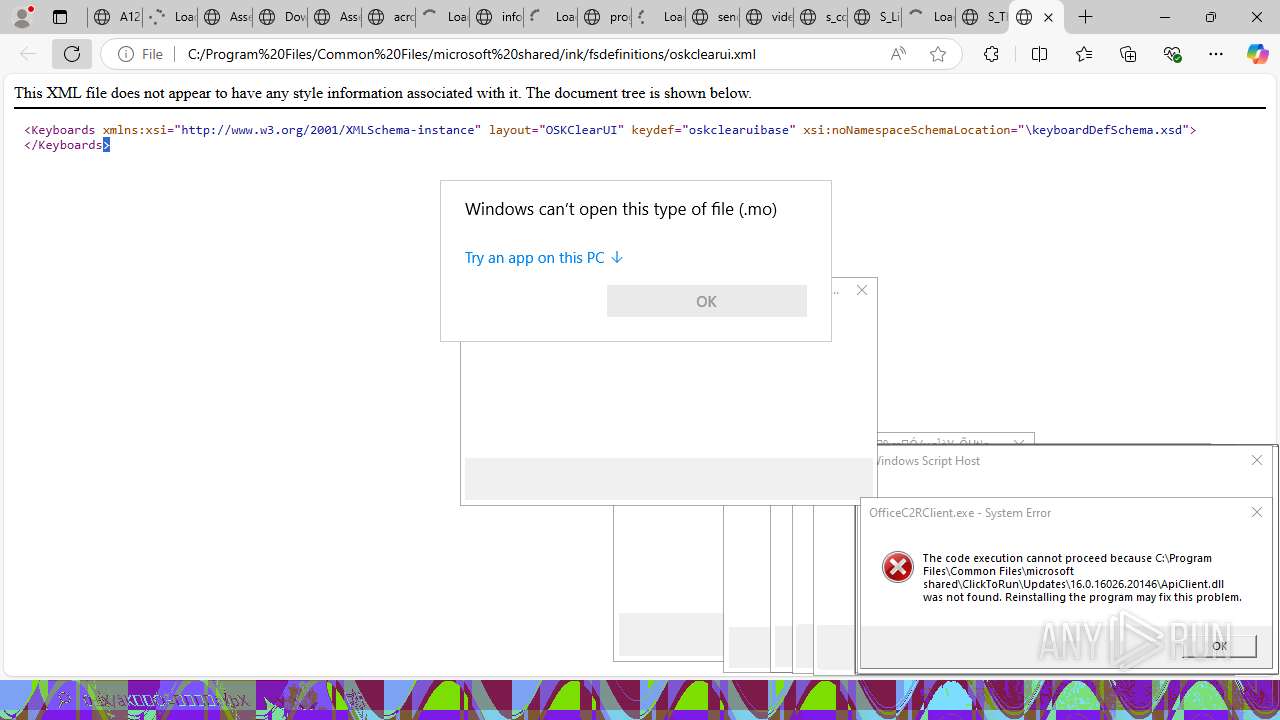Click the XML style information notice text

pyautogui.click(x=383, y=93)
